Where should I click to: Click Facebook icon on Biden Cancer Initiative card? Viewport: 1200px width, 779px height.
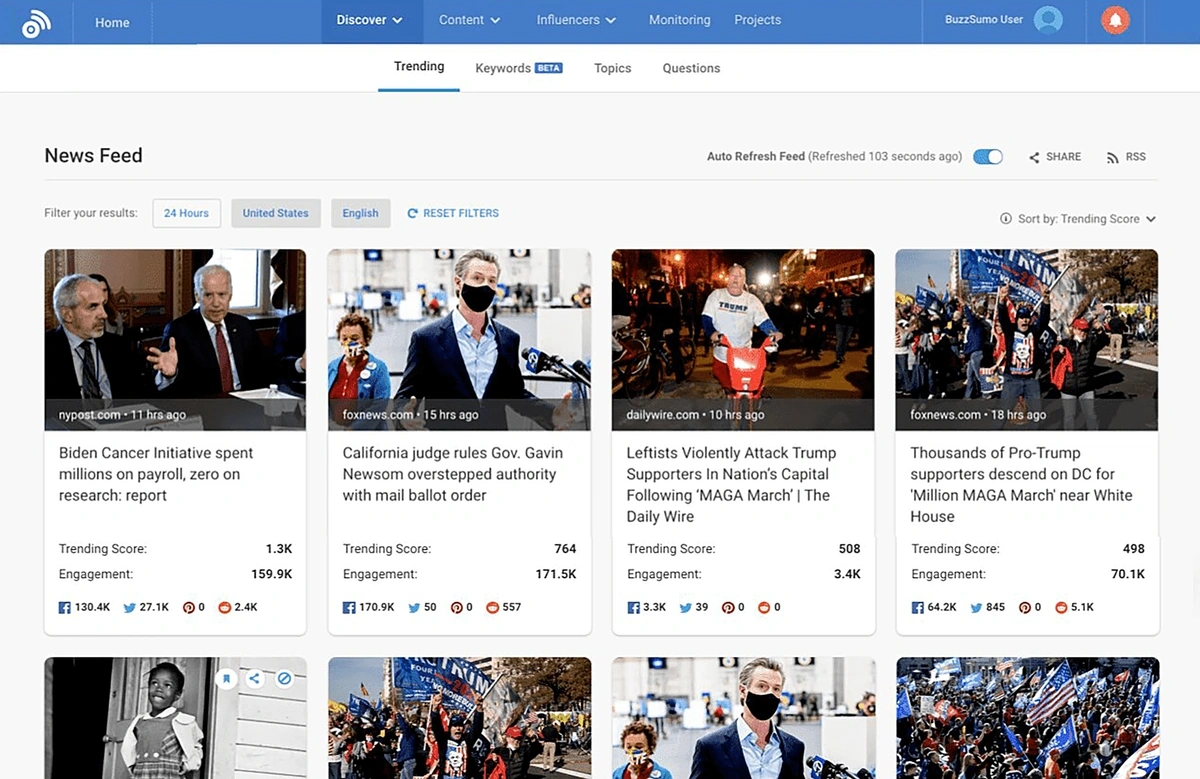65,607
